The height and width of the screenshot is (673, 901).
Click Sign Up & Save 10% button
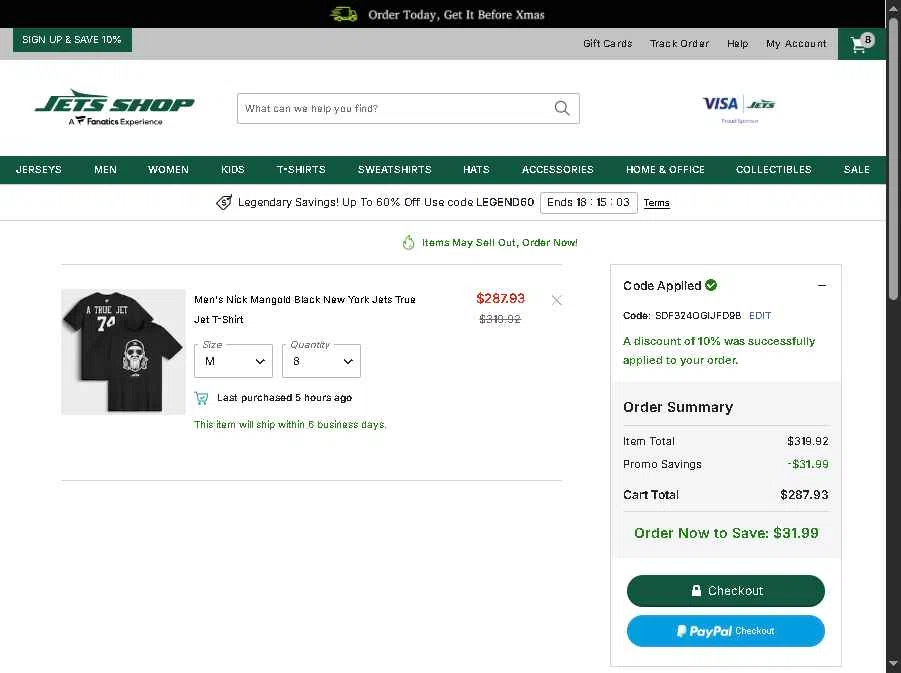72,40
